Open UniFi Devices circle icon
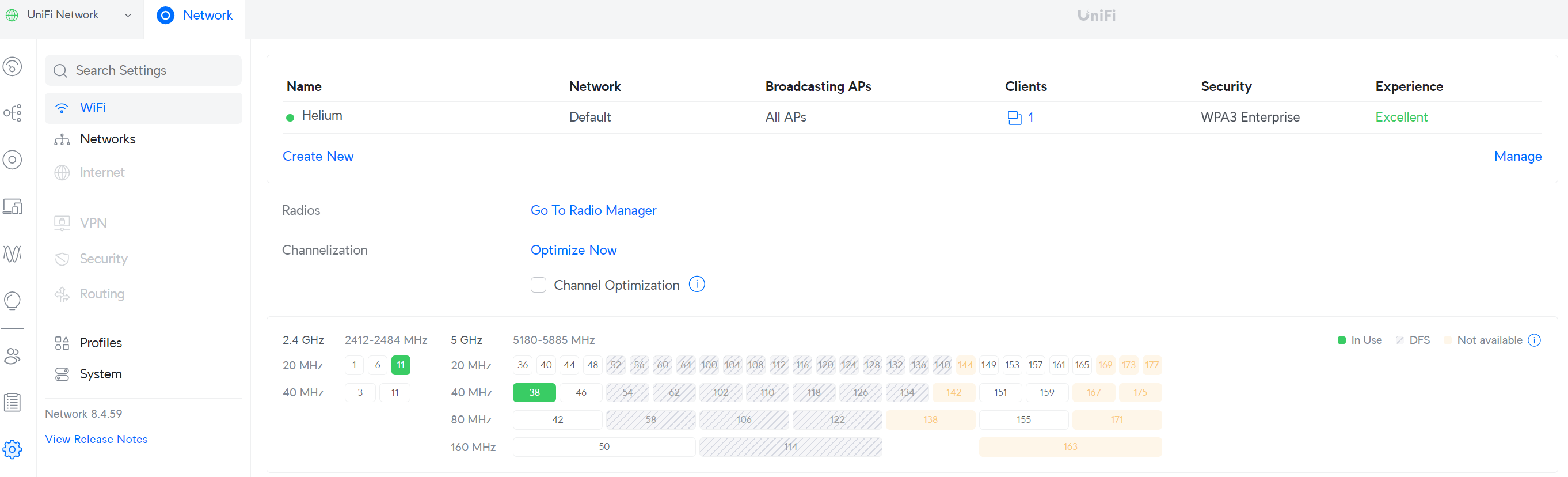The height and width of the screenshot is (477, 1568). [x=12, y=160]
